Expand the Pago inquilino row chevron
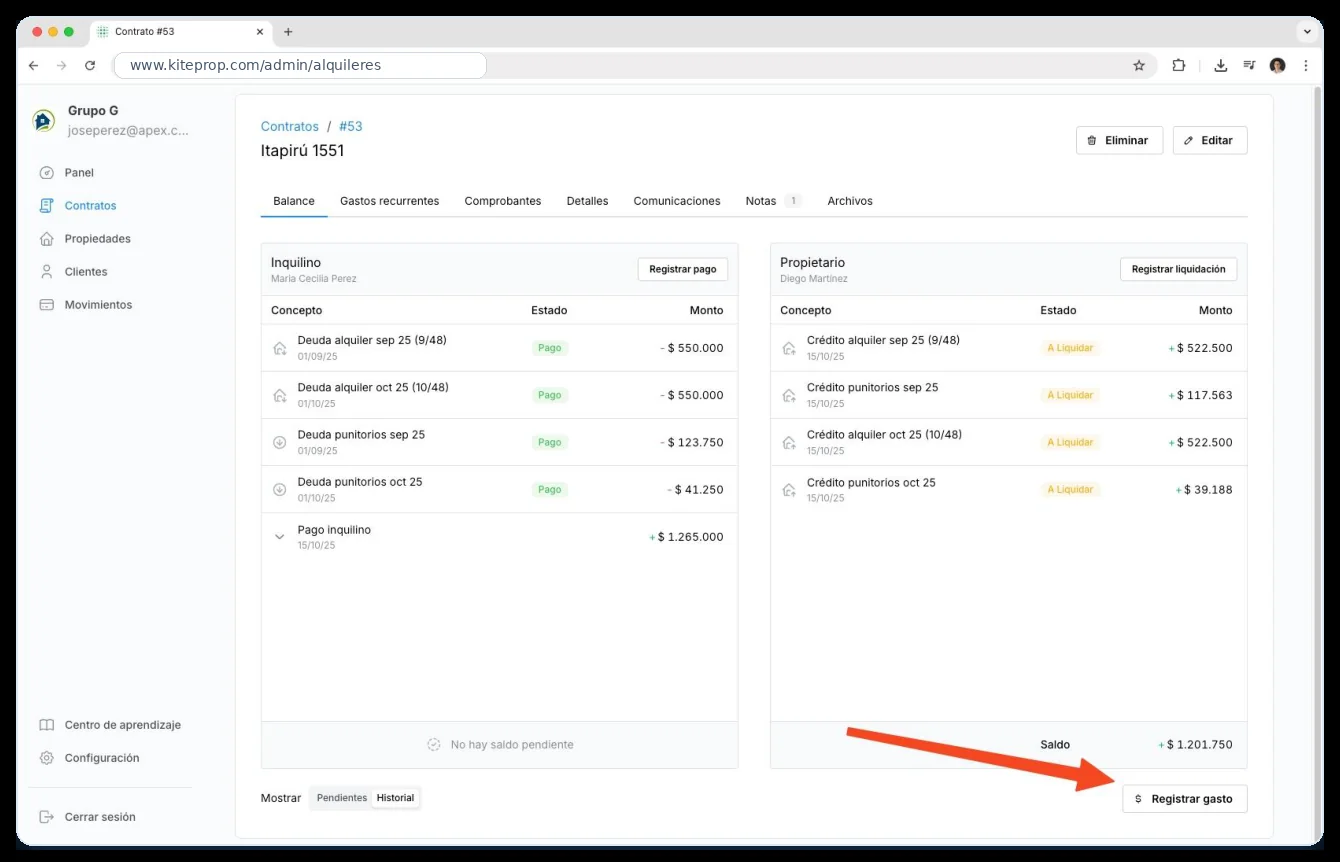The height and width of the screenshot is (862, 1340). coord(280,537)
